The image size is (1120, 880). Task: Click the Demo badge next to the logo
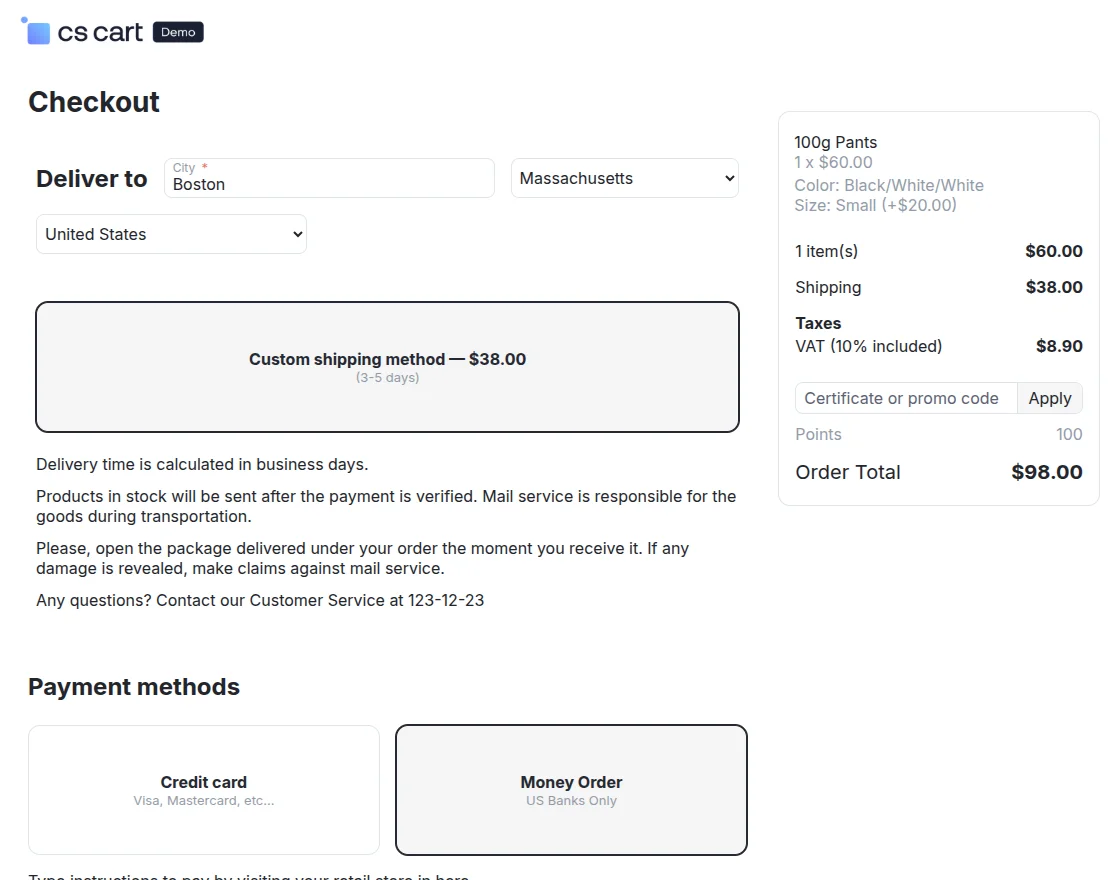click(177, 31)
